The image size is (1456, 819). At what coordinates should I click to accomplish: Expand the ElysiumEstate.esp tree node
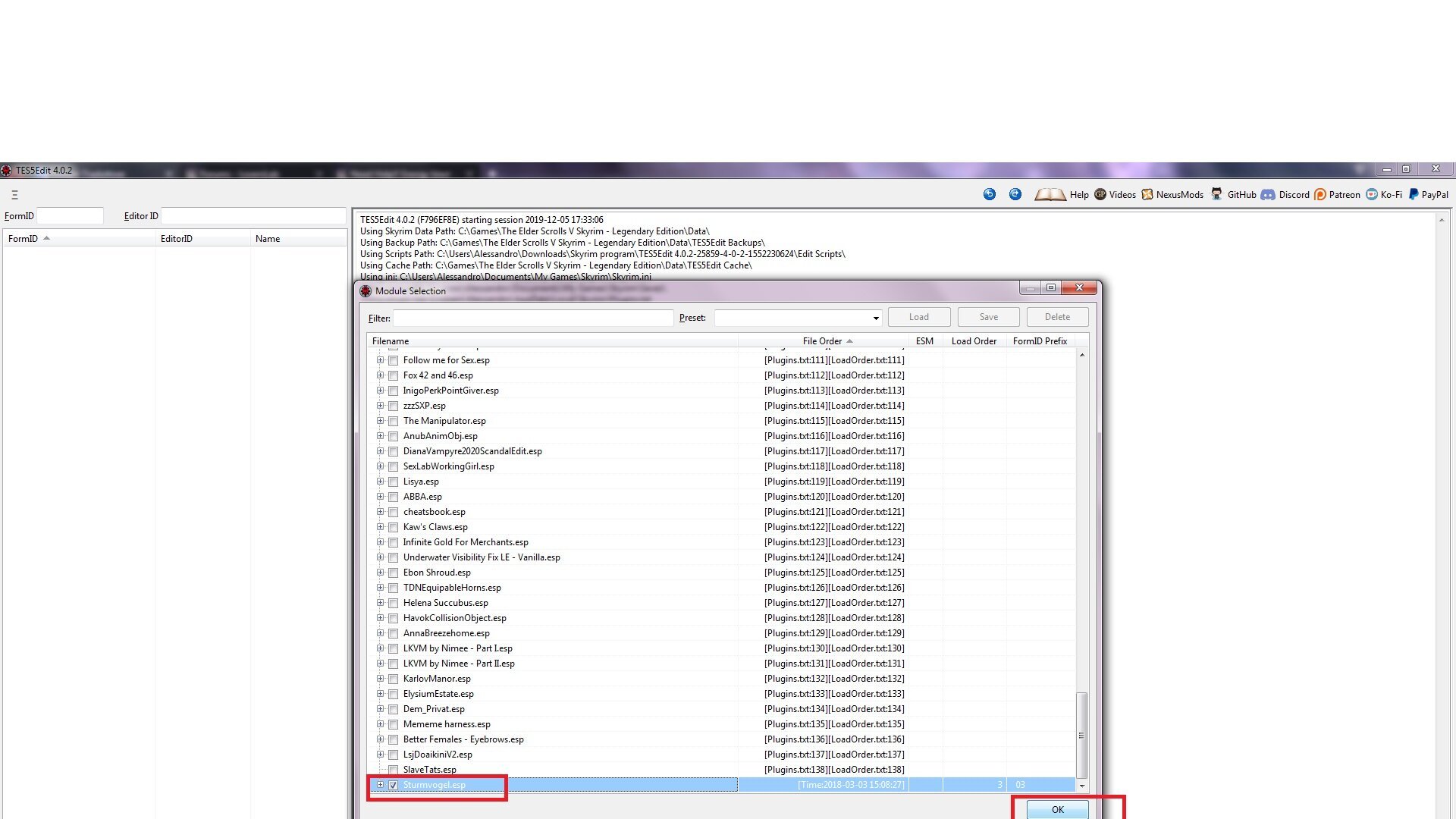pos(380,694)
